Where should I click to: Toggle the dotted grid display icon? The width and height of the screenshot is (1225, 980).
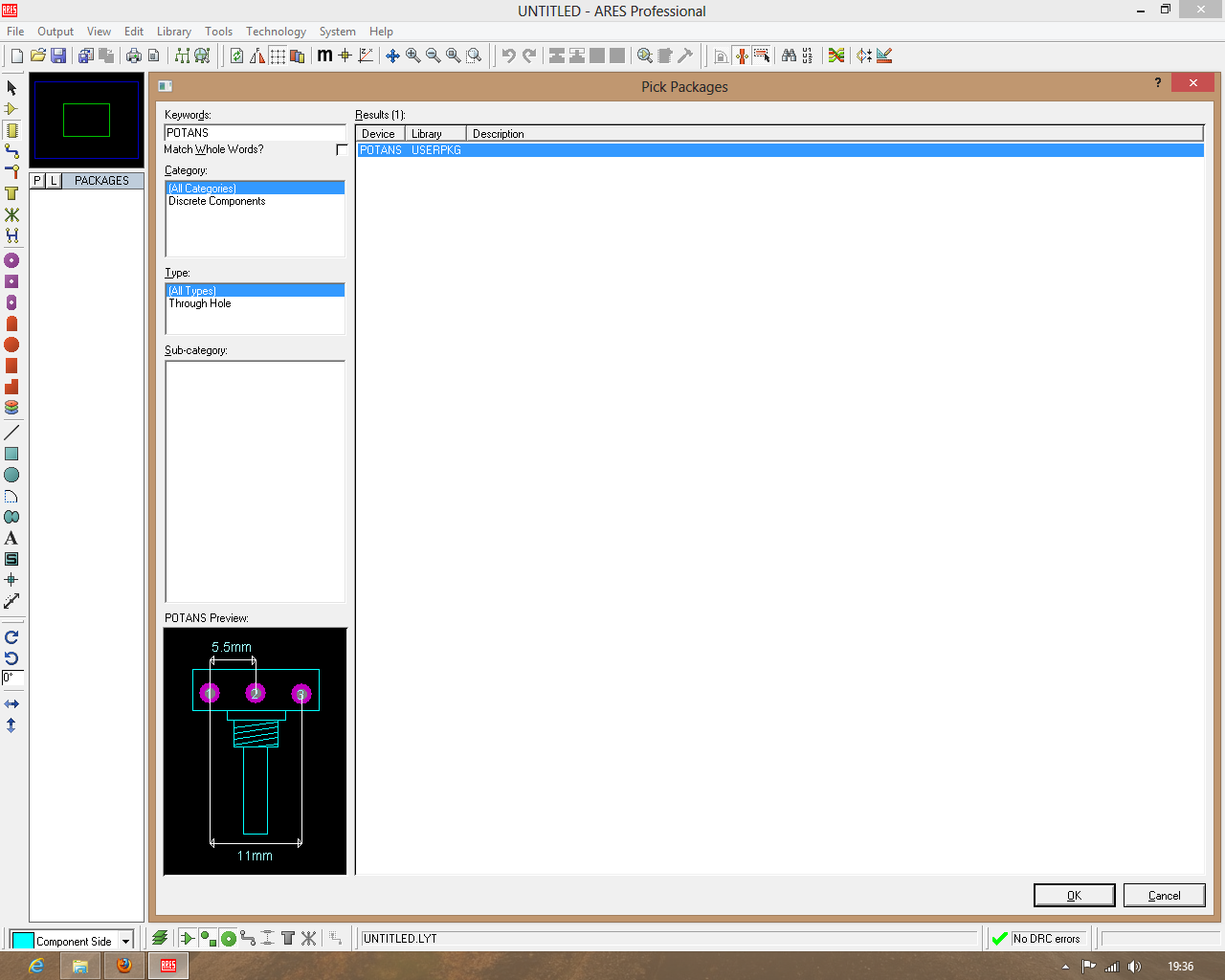278,56
